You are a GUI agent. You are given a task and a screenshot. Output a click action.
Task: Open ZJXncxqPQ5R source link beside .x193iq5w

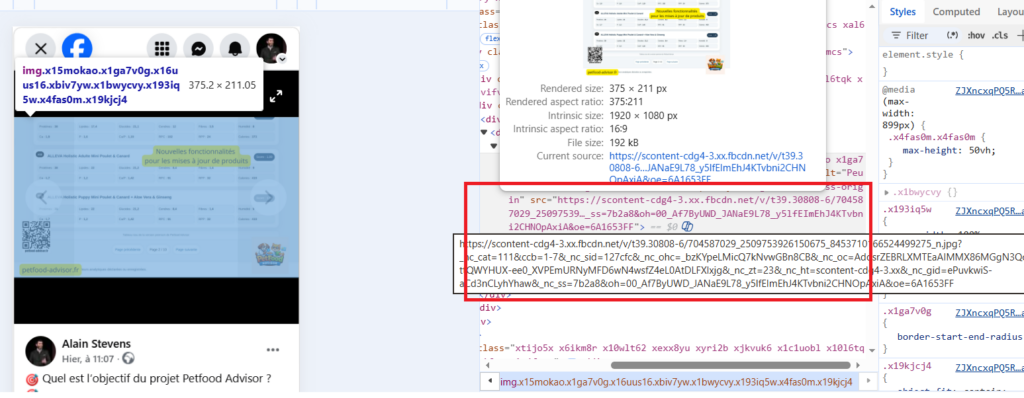(989, 210)
